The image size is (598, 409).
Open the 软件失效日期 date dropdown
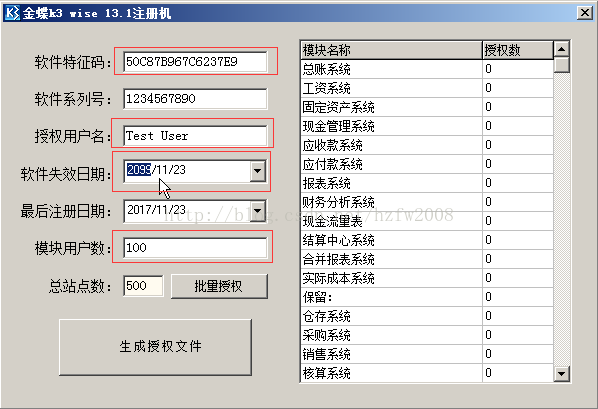click(x=258, y=171)
